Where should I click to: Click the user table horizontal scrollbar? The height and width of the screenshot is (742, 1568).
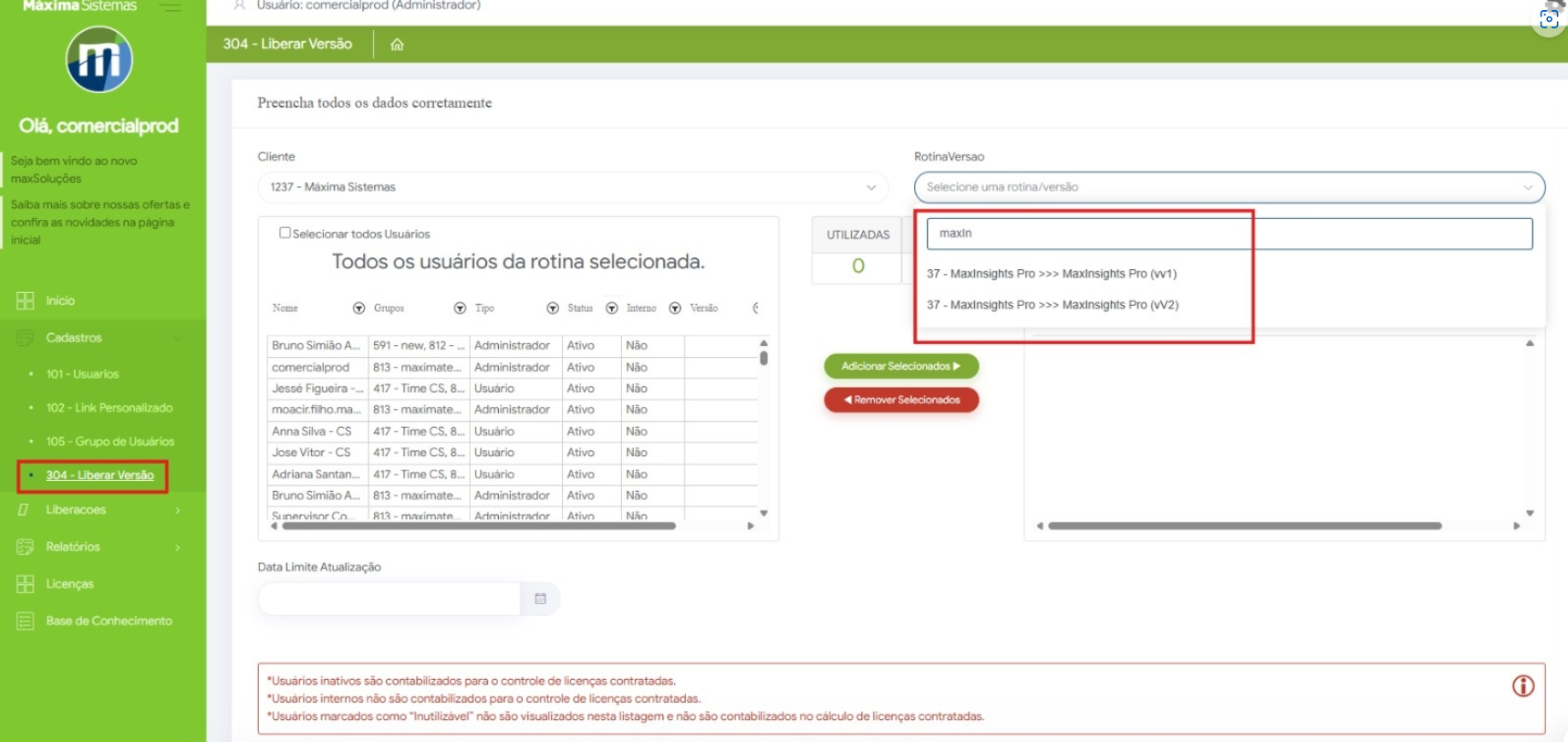pyautogui.click(x=479, y=526)
